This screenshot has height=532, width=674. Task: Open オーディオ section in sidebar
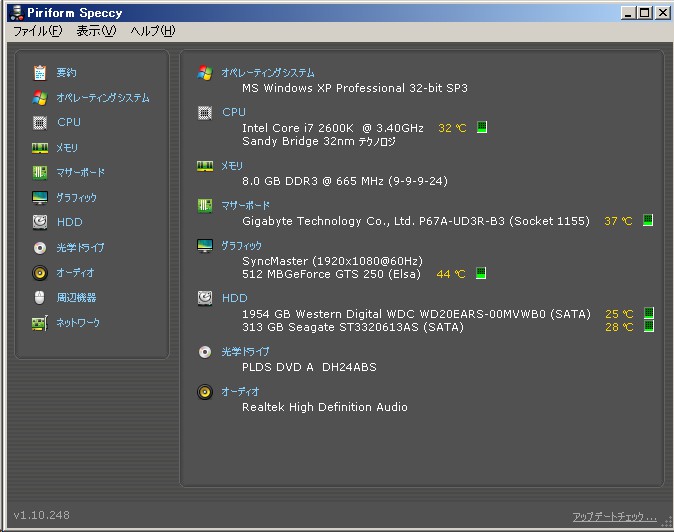tap(75, 273)
